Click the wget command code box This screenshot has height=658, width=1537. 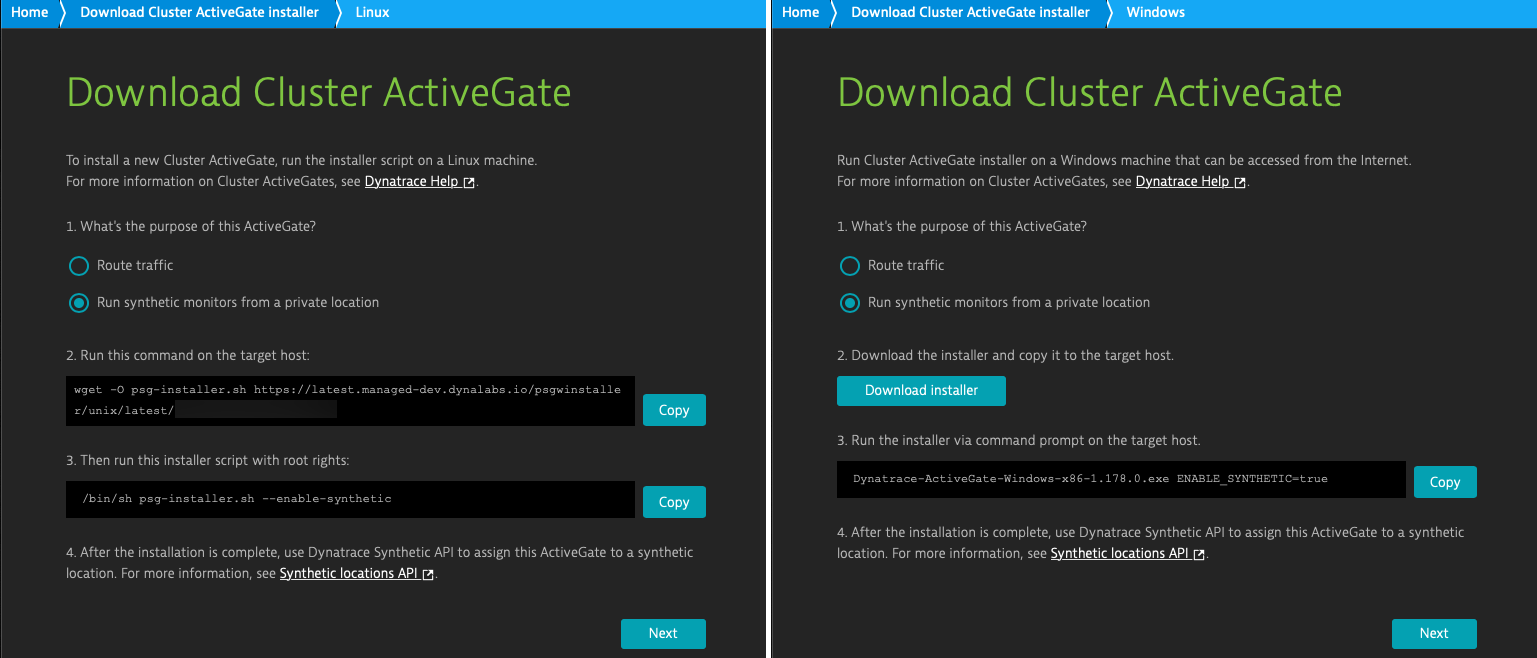(x=350, y=400)
